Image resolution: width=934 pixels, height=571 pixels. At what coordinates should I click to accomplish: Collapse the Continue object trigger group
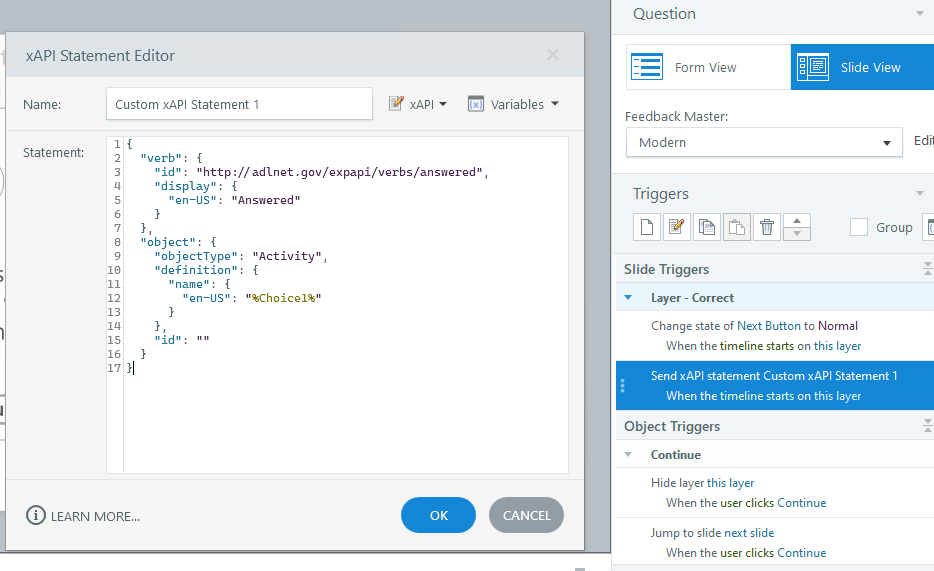[x=628, y=454]
